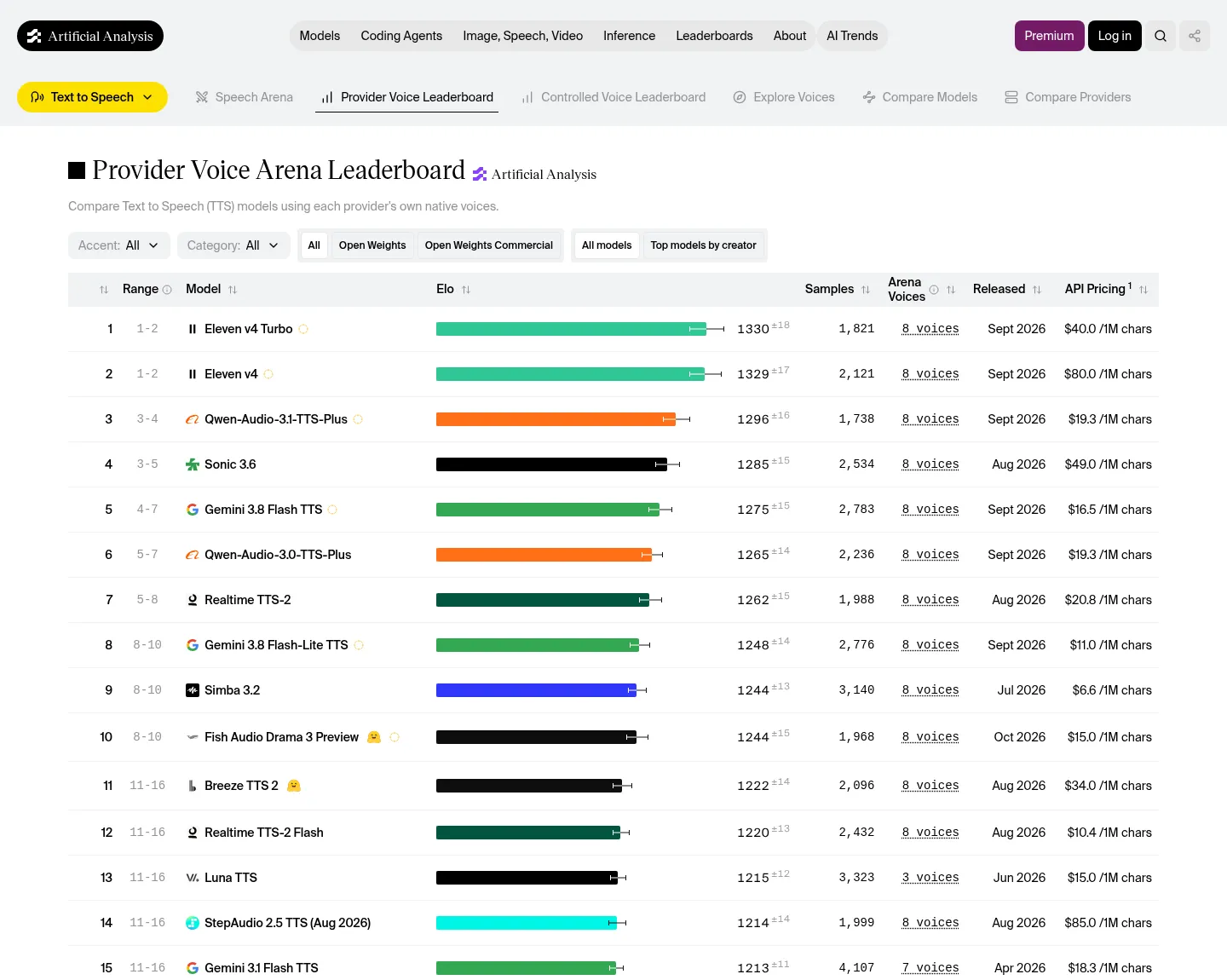The image size is (1227, 980).
Task: Click the search magnifier icon
Action: click(x=1161, y=36)
